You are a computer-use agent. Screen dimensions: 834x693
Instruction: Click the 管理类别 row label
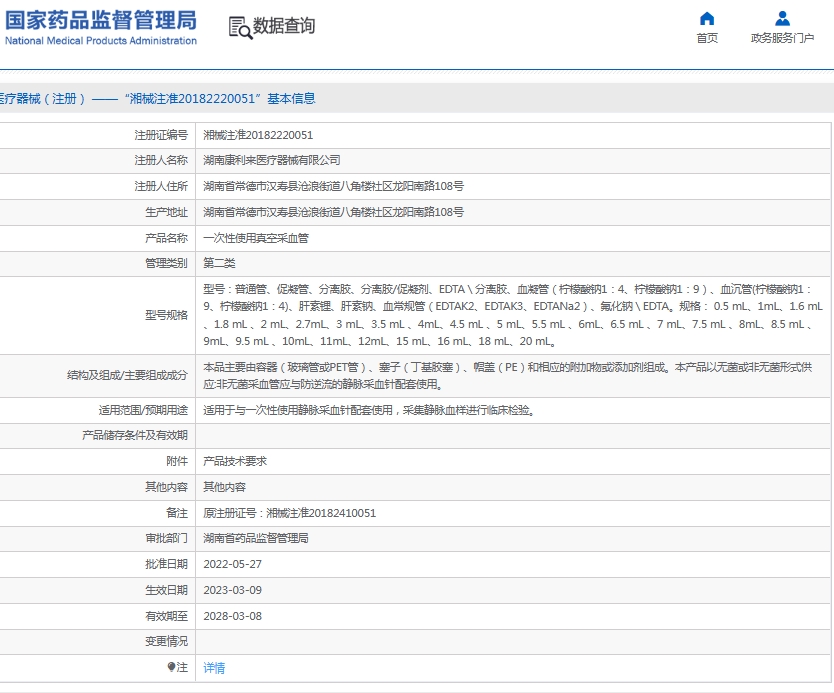(x=166, y=263)
